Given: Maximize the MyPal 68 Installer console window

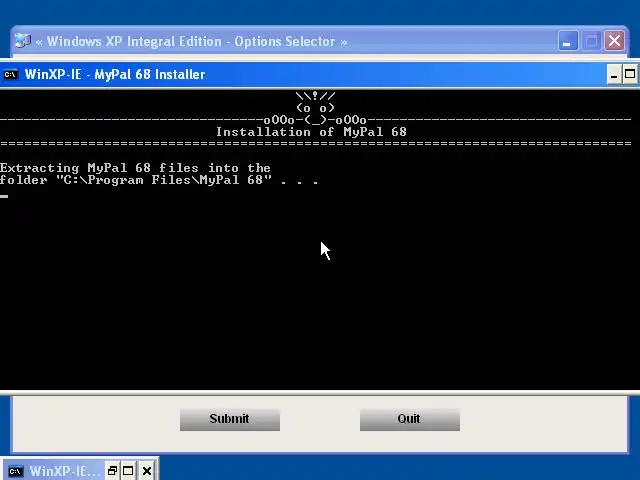Looking at the screenshot, I should (x=630, y=74).
